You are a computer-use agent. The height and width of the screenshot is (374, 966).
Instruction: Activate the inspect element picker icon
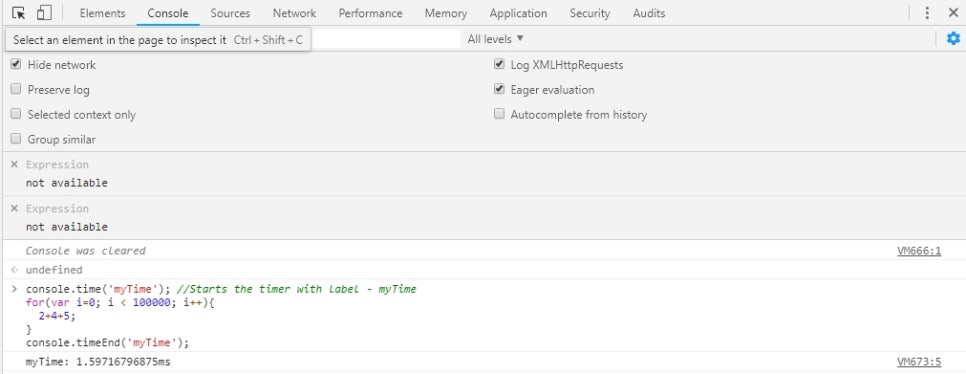point(18,13)
